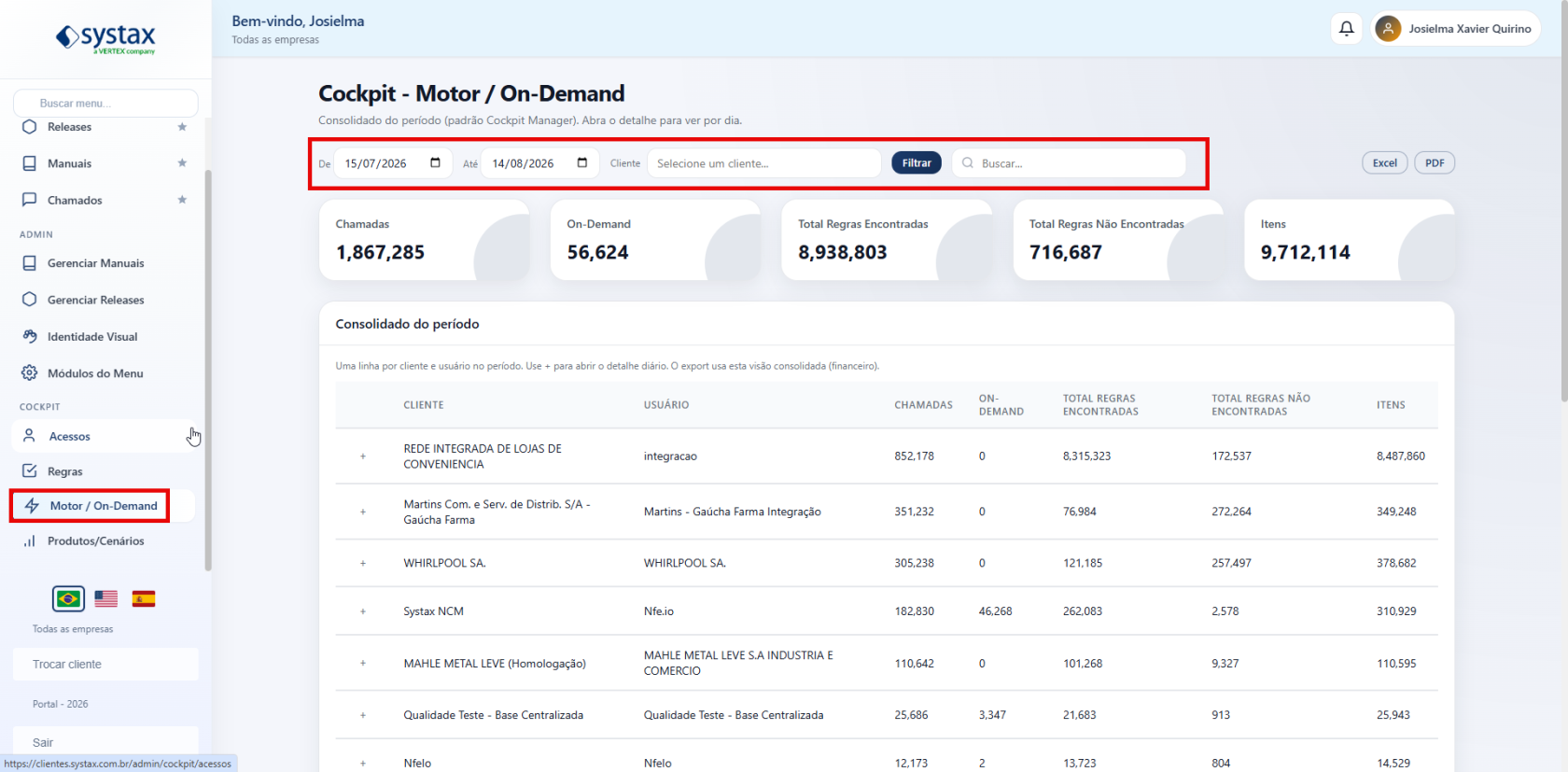Expand row for REDE INTEGRADA DE LOJAS DE CONVENIENCIA
The image size is (1568, 772).
363,456
